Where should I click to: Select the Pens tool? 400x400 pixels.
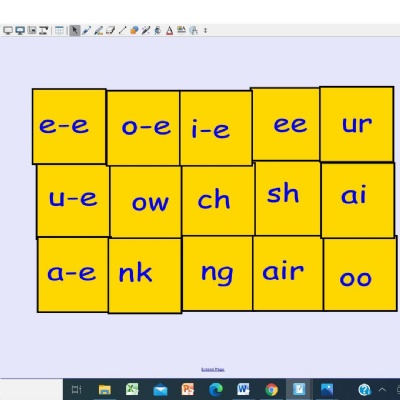coord(86,30)
